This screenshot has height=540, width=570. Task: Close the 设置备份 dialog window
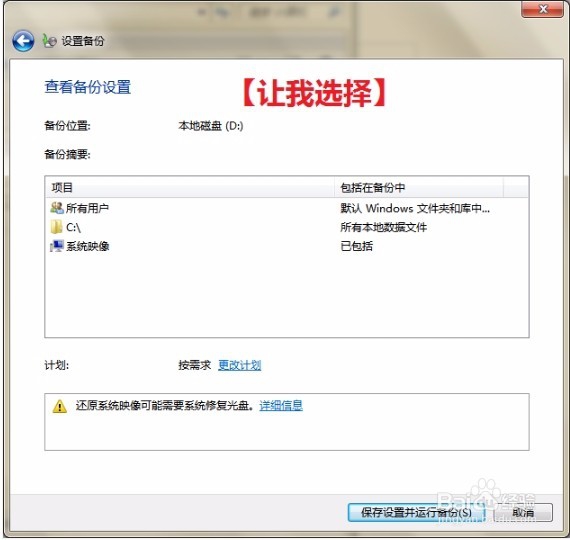542,9
